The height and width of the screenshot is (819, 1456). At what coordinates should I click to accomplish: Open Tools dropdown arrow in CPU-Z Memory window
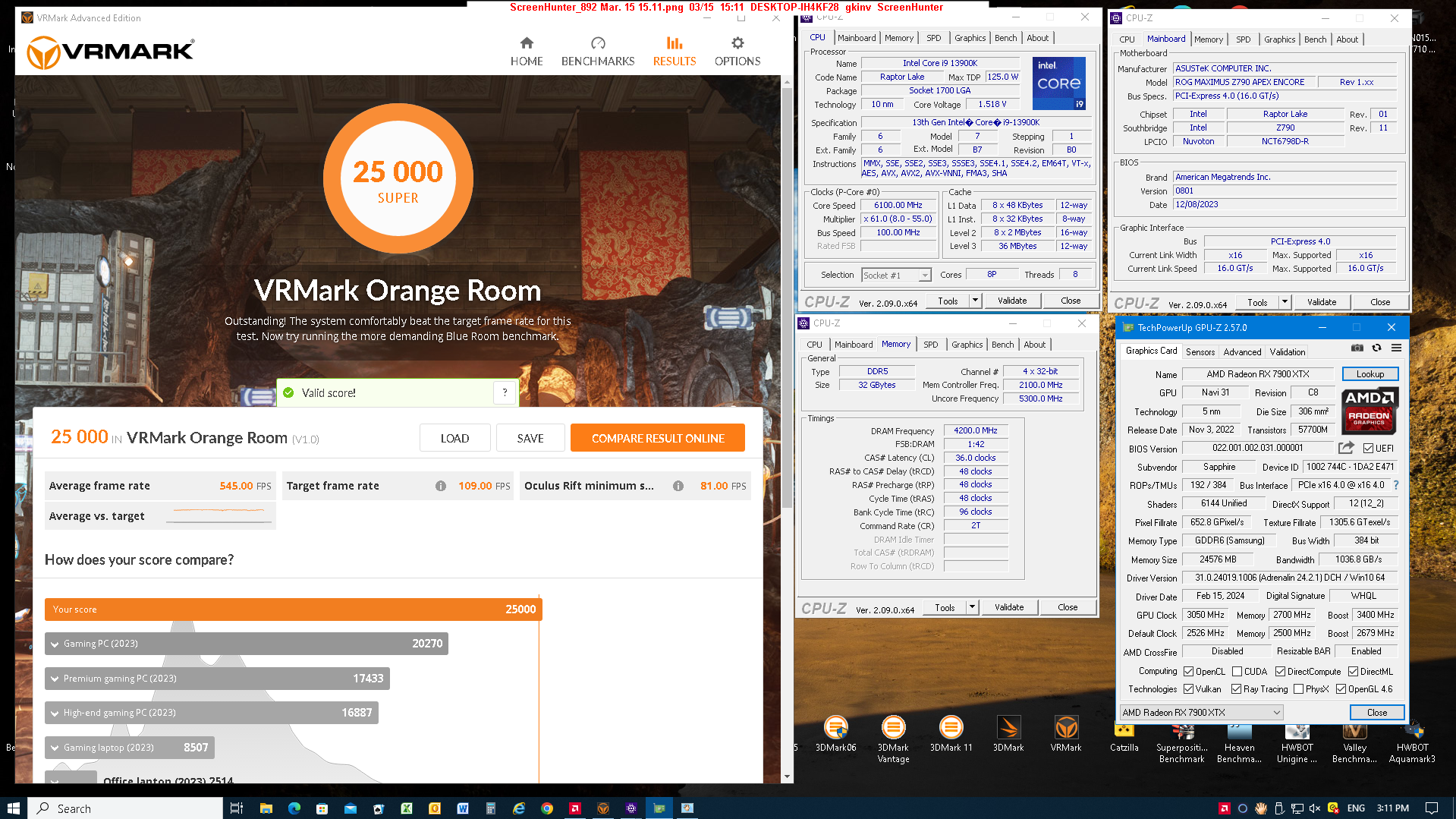(972, 608)
